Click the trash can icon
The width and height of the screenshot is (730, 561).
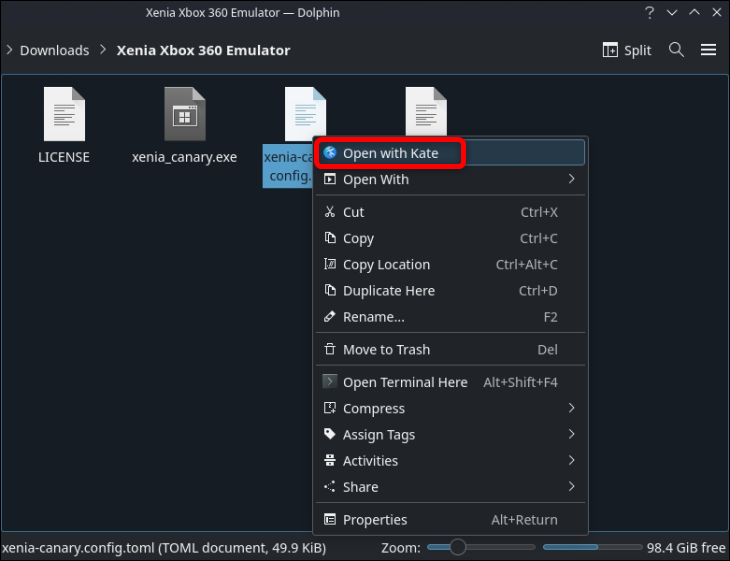point(330,349)
